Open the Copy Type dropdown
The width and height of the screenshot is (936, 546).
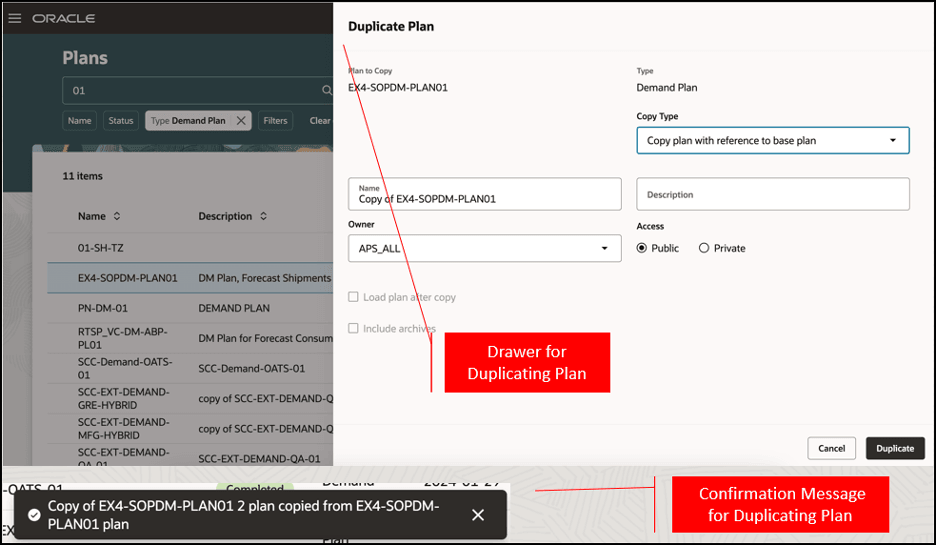point(772,140)
